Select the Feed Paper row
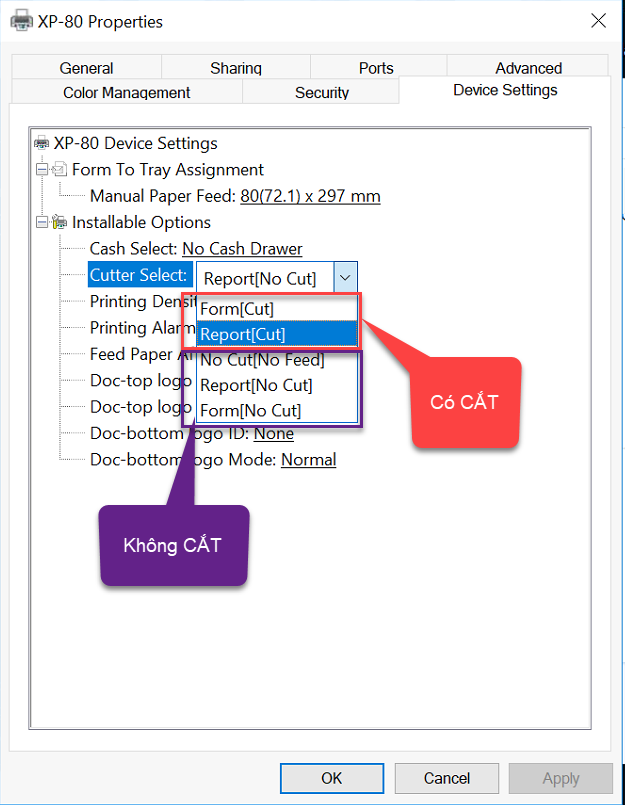This screenshot has height=805, width=625. pyautogui.click(x=142, y=354)
